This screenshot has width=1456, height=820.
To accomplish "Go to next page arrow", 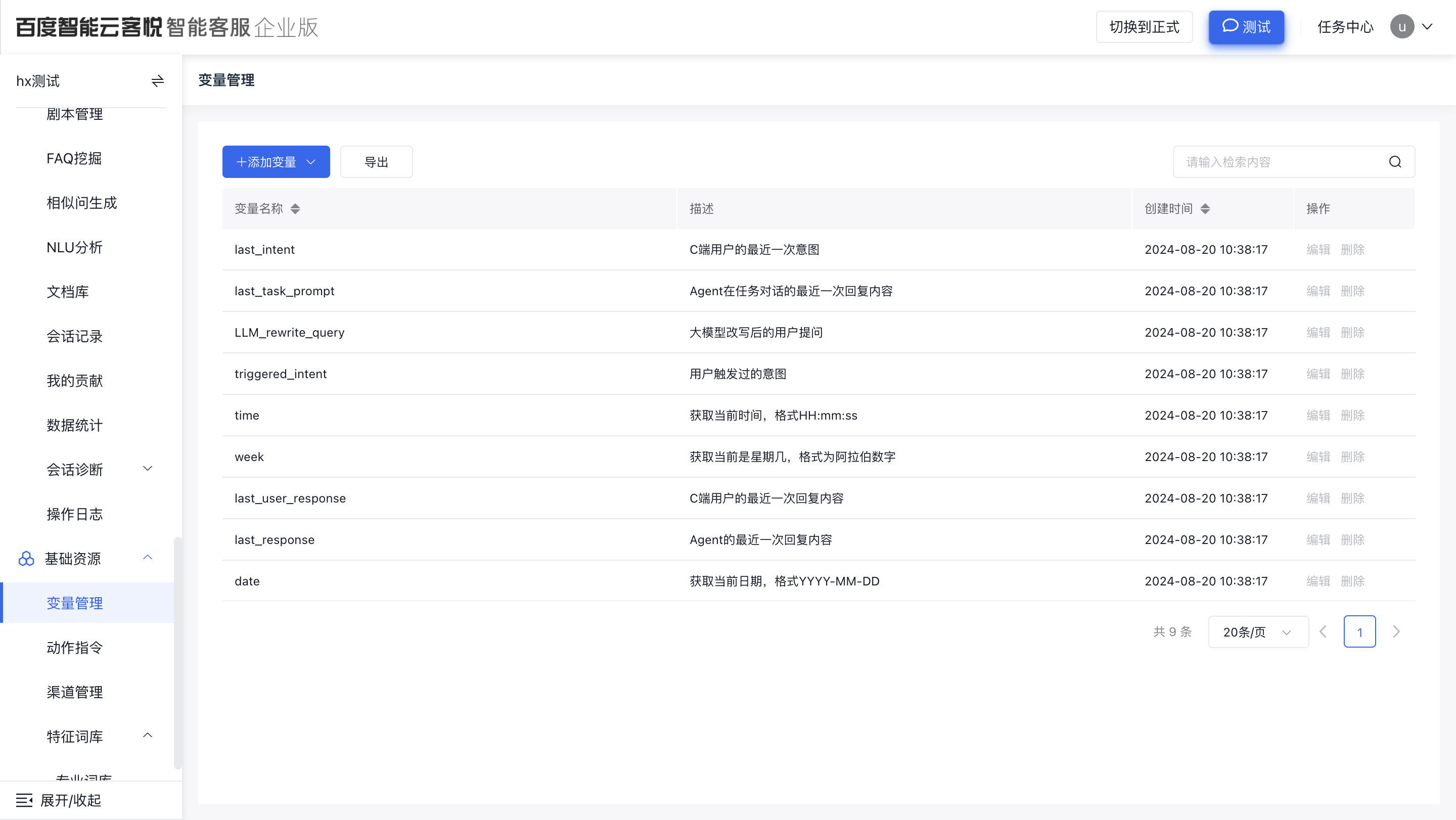I will pyautogui.click(x=1396, y=631).
